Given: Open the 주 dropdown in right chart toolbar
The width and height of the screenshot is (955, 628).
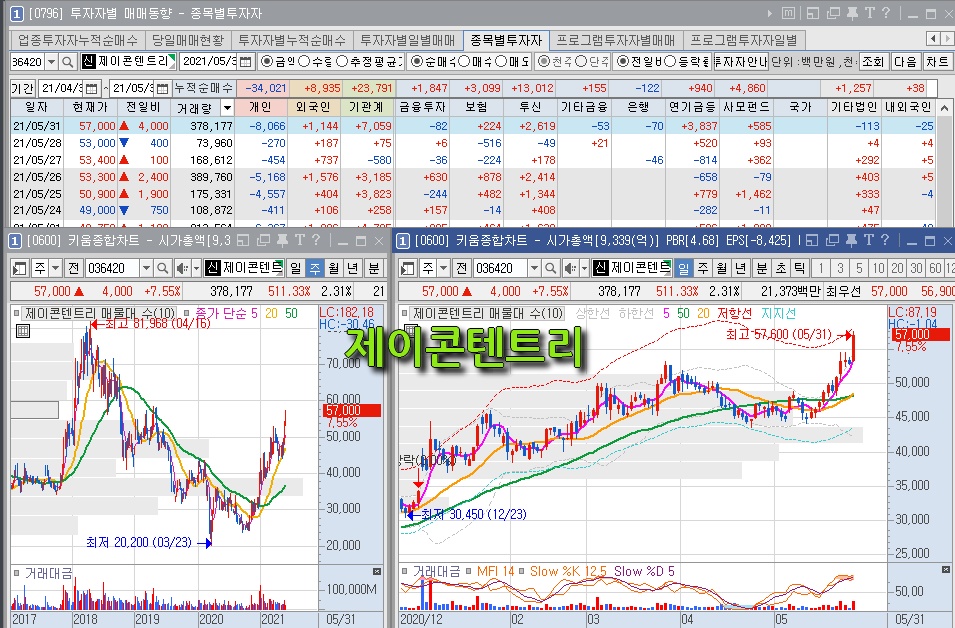Looking at the screenshot, I should pyautogui.click(x=443, y=268).
